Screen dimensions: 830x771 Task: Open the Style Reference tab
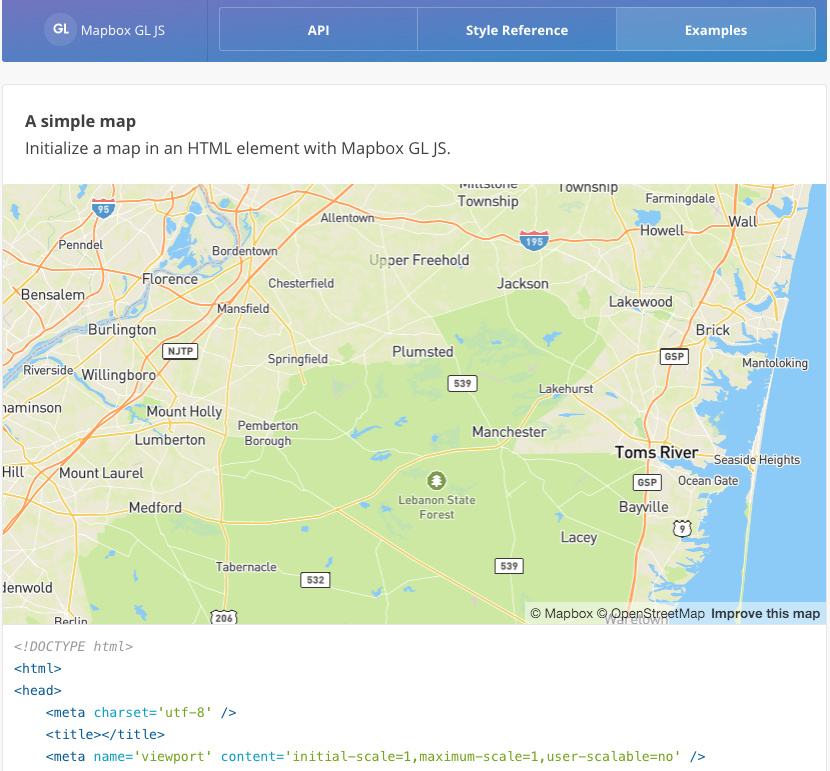[x=517, y=30]
